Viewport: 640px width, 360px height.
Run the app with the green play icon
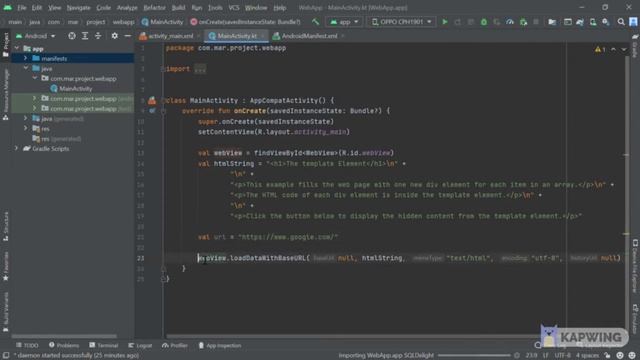pos(444,22)
